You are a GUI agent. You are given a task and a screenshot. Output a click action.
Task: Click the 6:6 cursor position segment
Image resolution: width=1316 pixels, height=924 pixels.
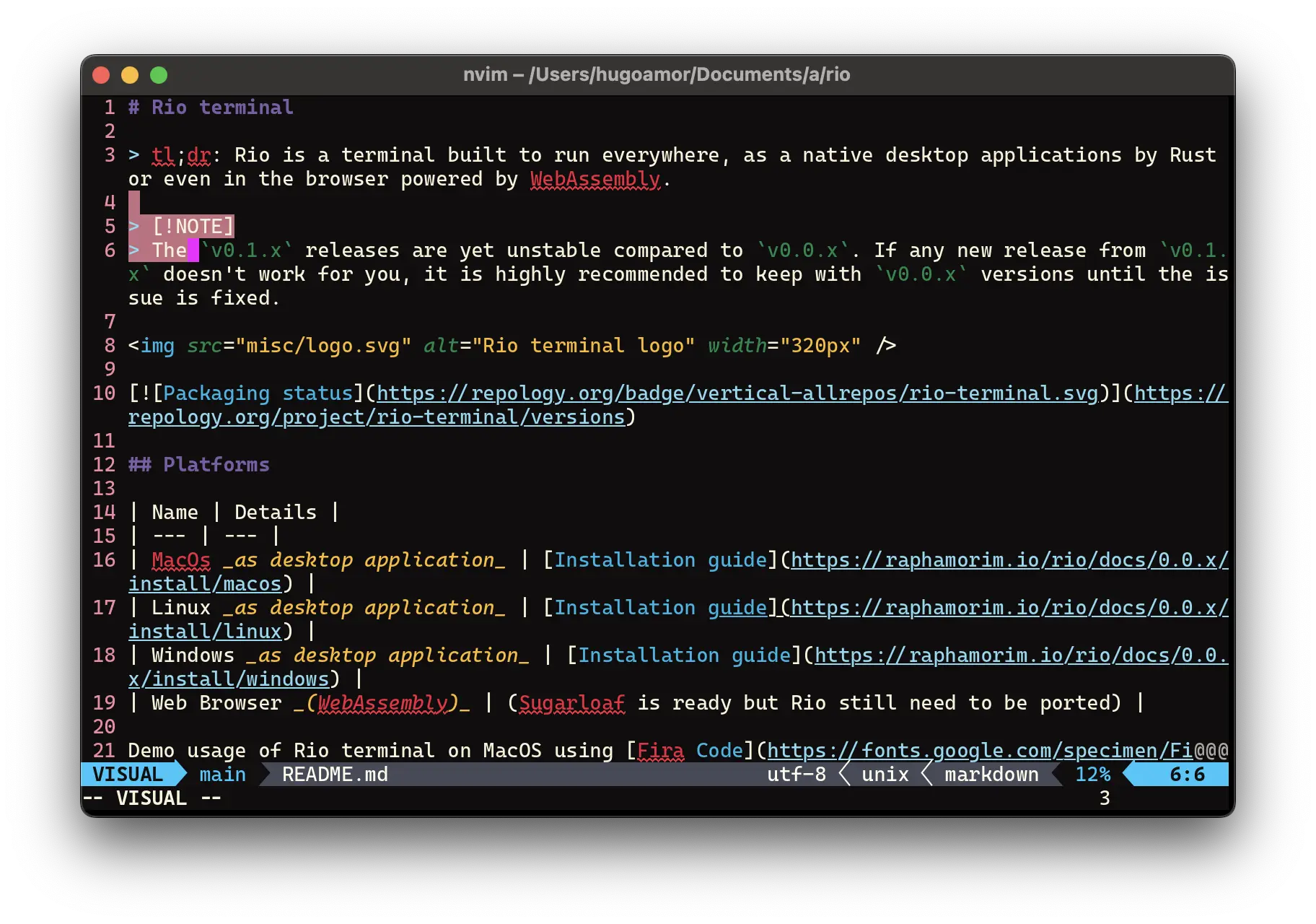(1187, 775)
